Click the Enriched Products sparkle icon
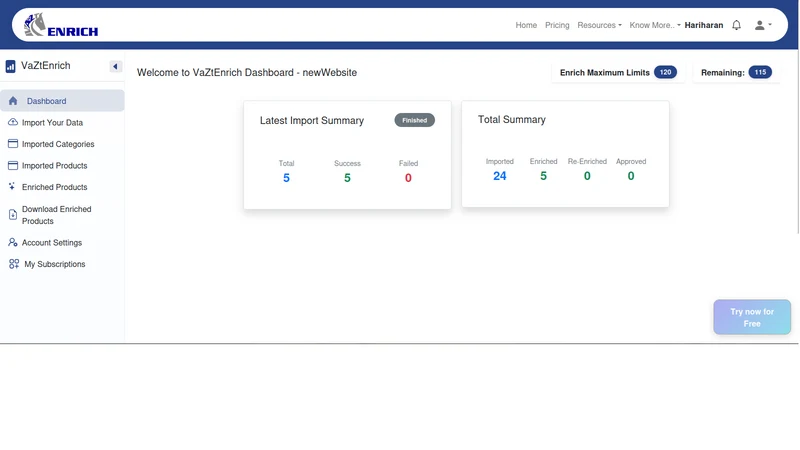Image resolution: width=800 pixels, height=450 pixels. pos(12,187)
